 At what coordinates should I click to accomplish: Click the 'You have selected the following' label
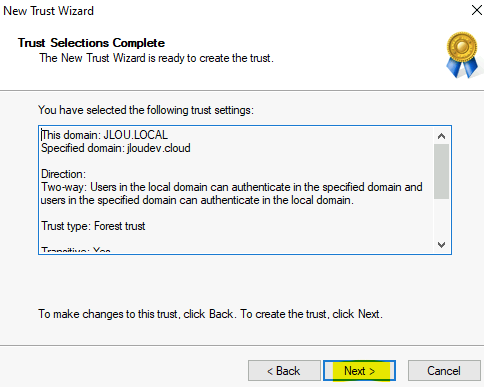click(146, 110)
